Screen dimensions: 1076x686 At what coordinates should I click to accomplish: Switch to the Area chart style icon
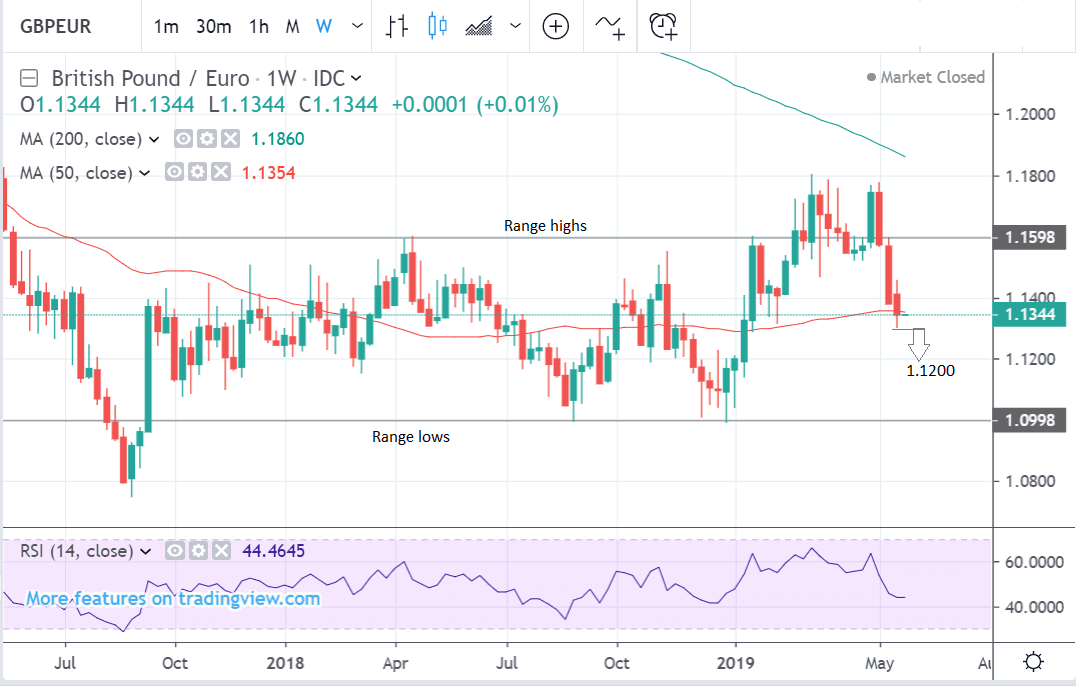pyautogui.click(x=480, y=27)
